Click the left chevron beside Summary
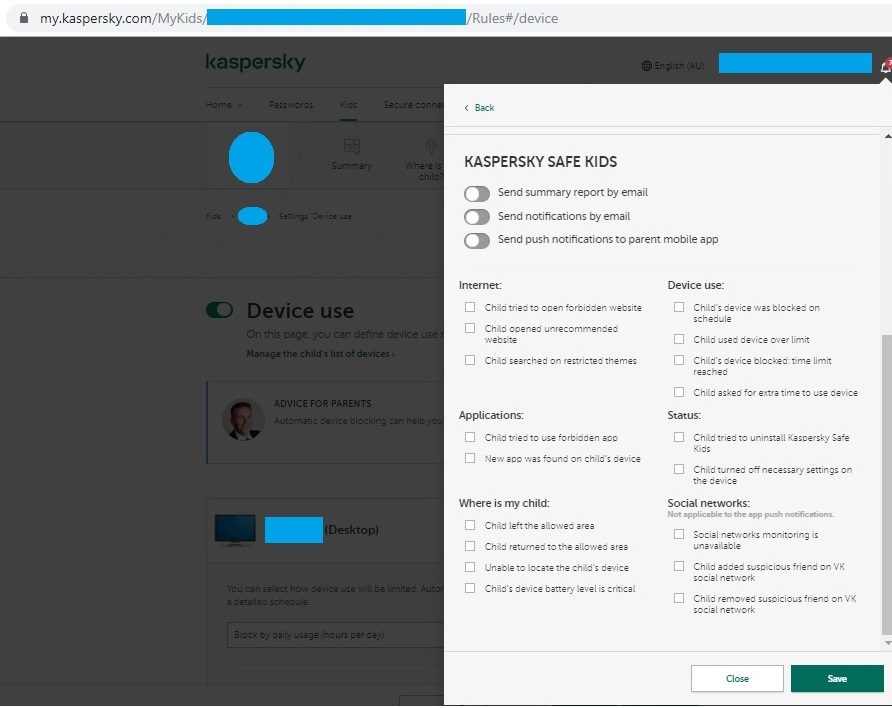Viewport: 892px width, 708px height. pyautogui.click(x=300, y=154)
